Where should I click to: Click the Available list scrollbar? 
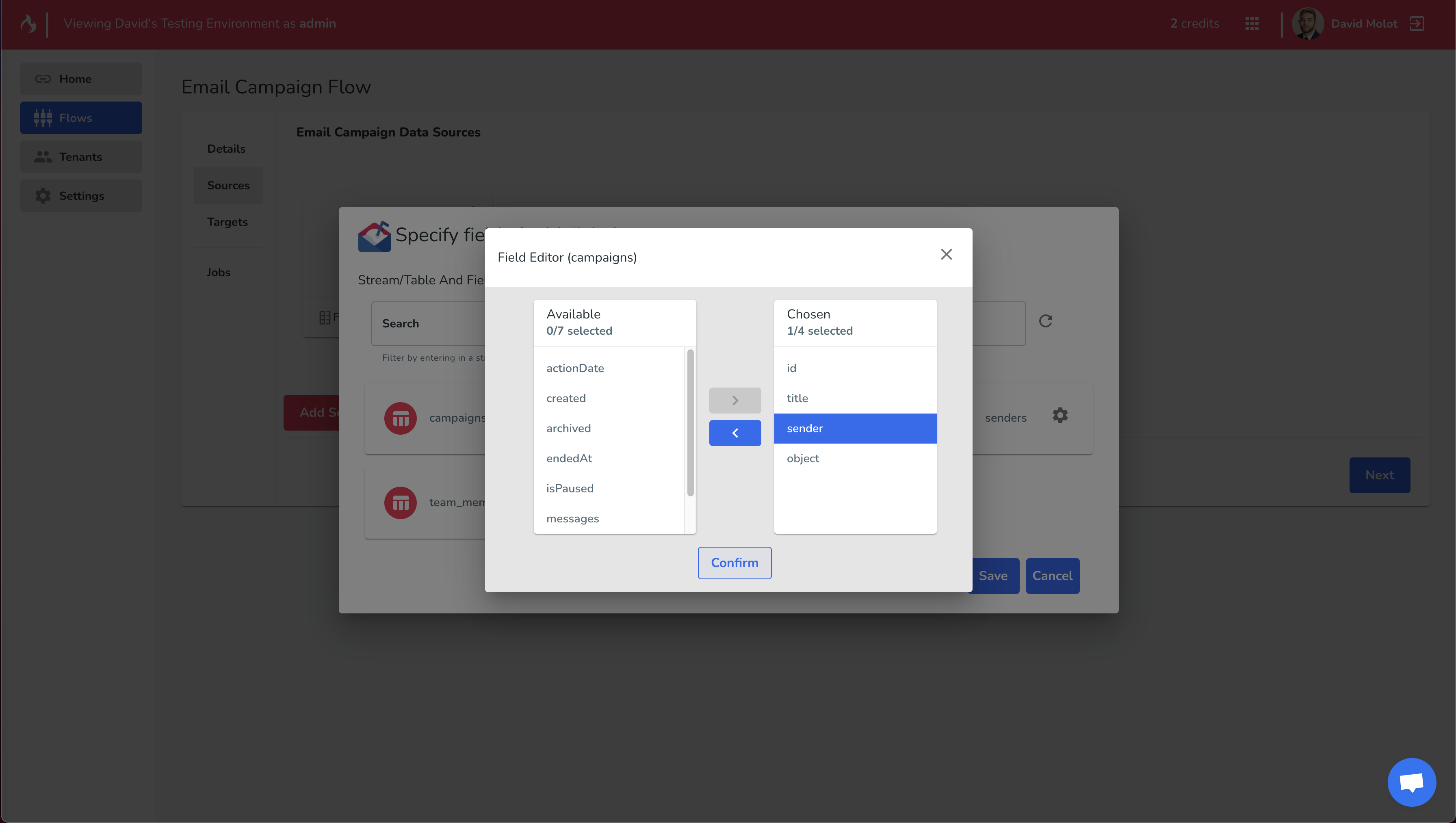(x=690, y=423)
